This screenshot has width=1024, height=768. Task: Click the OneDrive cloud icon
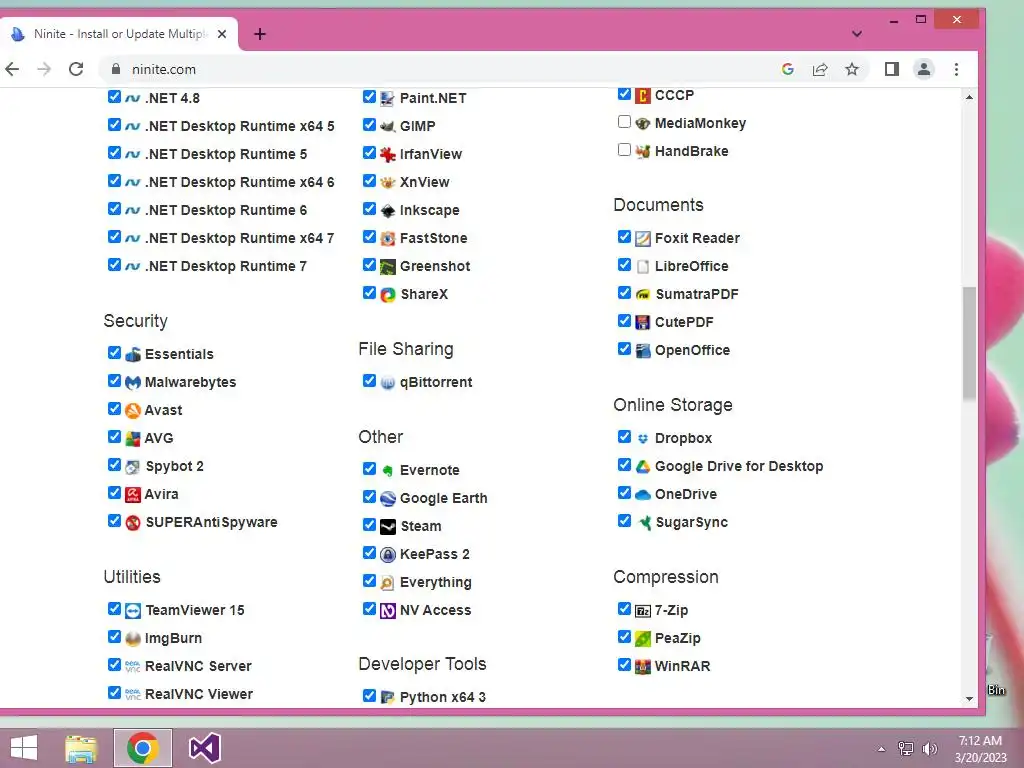[x=643, y=495]
